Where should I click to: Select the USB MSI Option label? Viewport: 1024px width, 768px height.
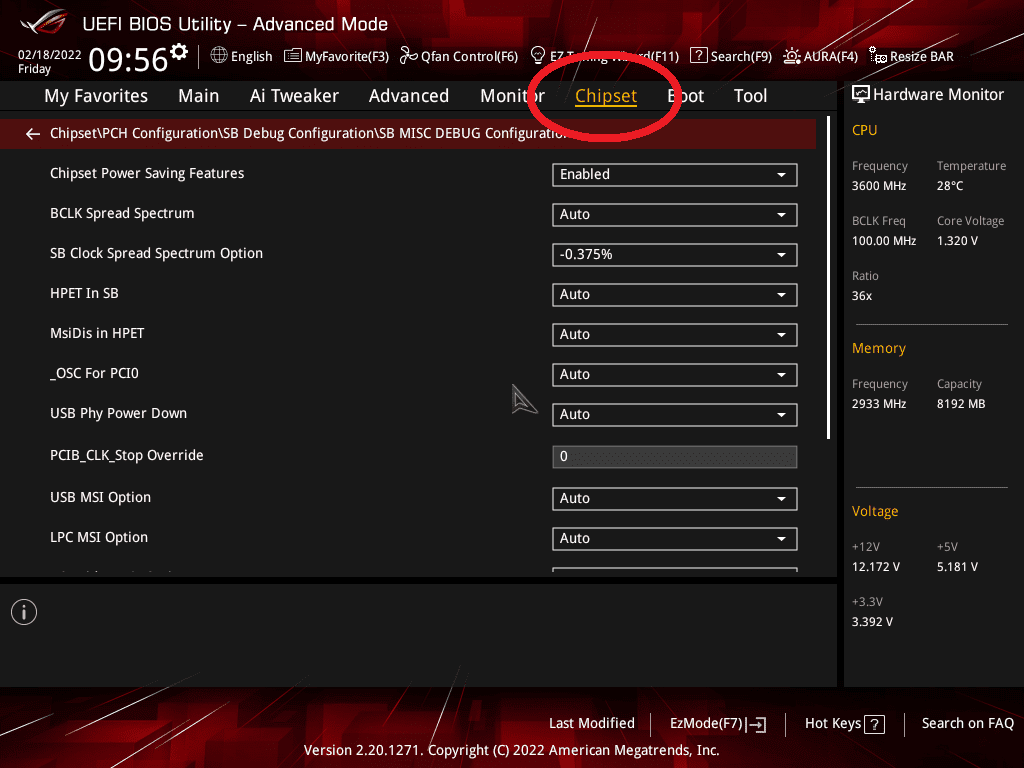(x=101, y=498)
